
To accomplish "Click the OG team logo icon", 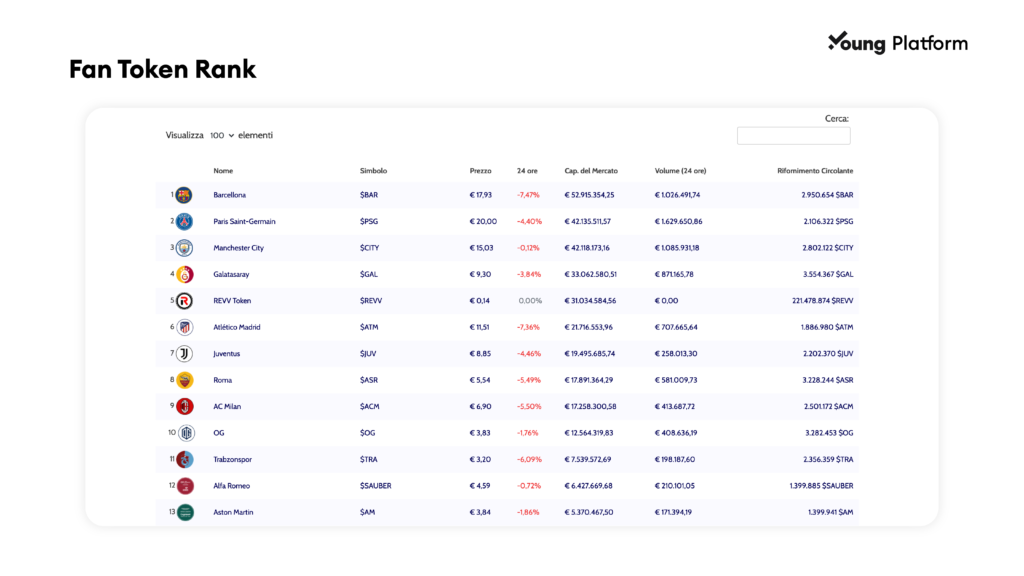I will coord(186,433).
